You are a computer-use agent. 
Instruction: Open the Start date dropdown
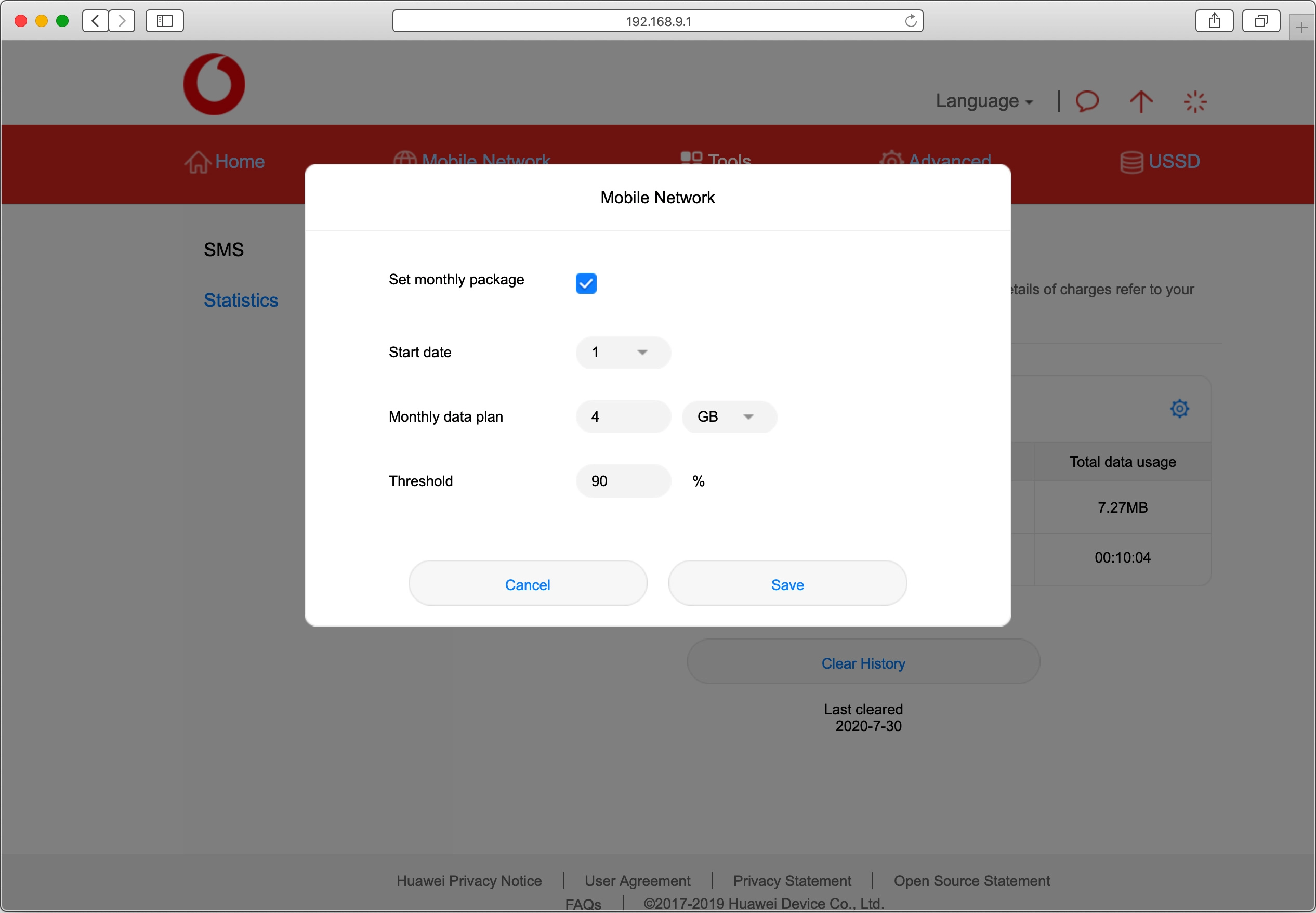pos(623,353)
